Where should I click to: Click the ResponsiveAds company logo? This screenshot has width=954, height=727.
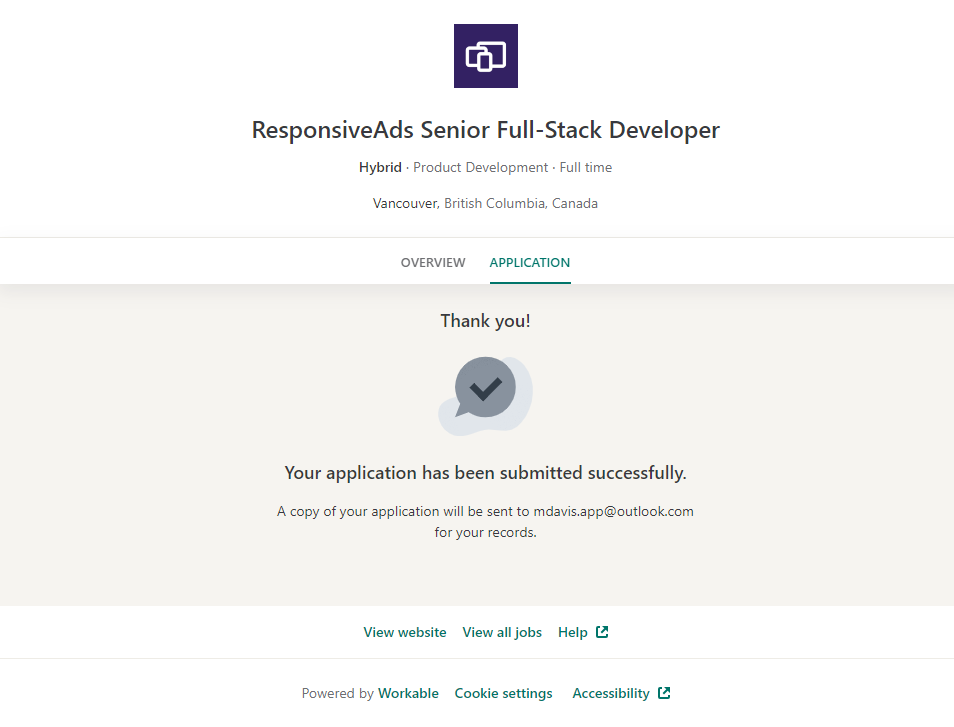(x=485, y=56)
